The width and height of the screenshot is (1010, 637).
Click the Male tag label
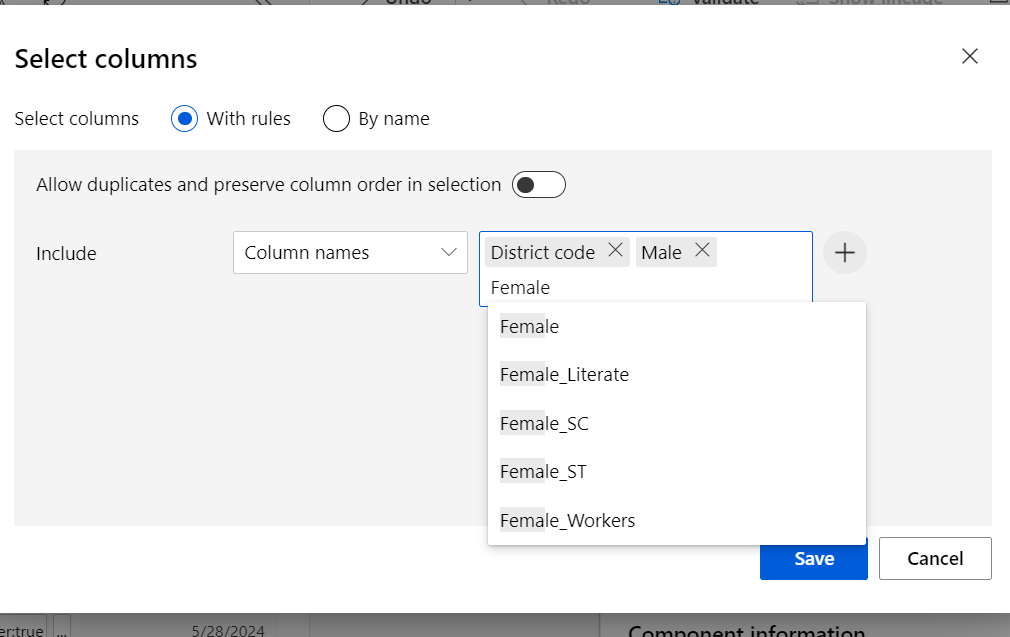(661, 253)
